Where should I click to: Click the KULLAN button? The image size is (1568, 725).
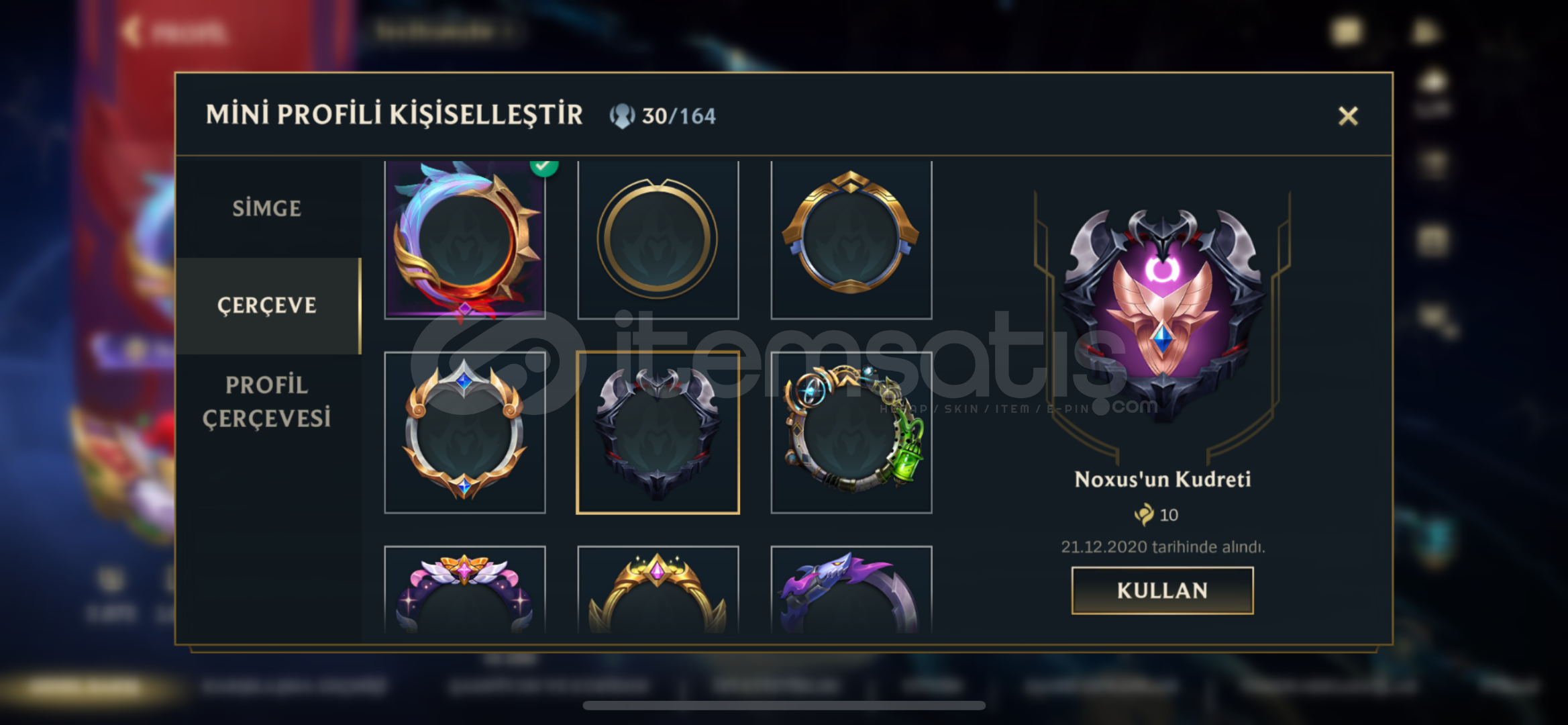[1162, 590]
